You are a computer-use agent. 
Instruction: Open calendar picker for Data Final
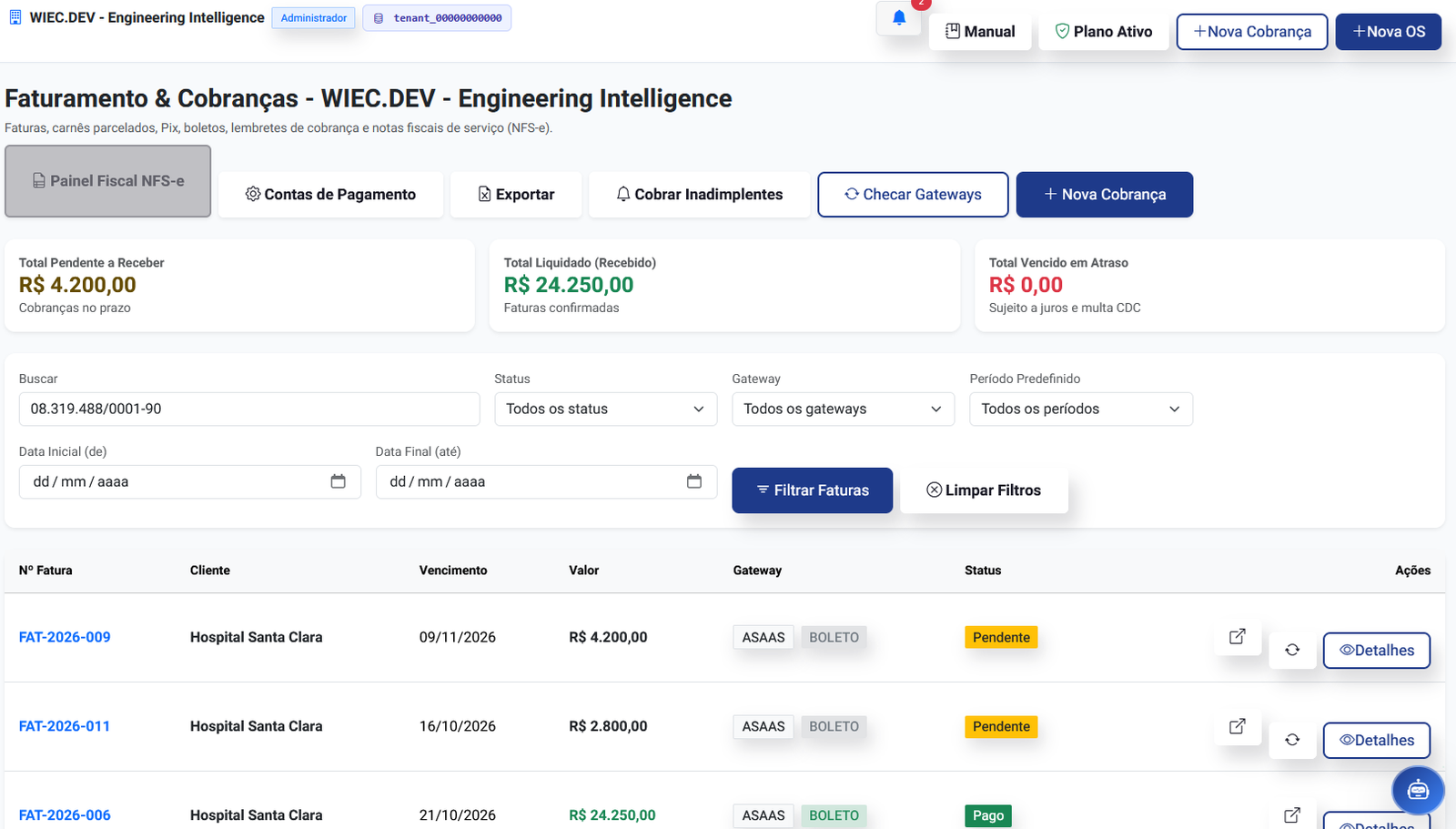(x=694, y=481)
